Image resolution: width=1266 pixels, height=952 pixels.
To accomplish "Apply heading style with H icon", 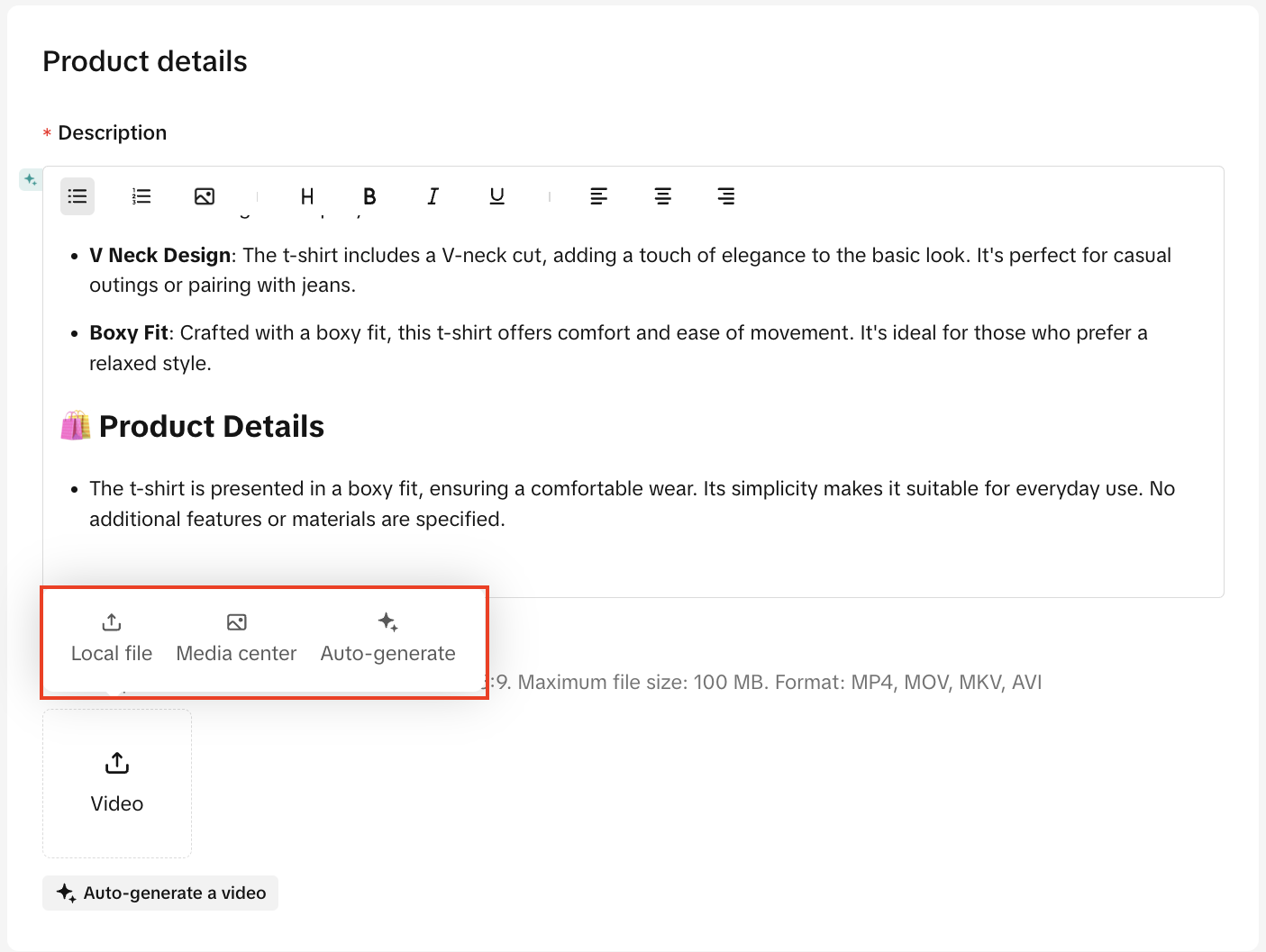I will 307,196.
